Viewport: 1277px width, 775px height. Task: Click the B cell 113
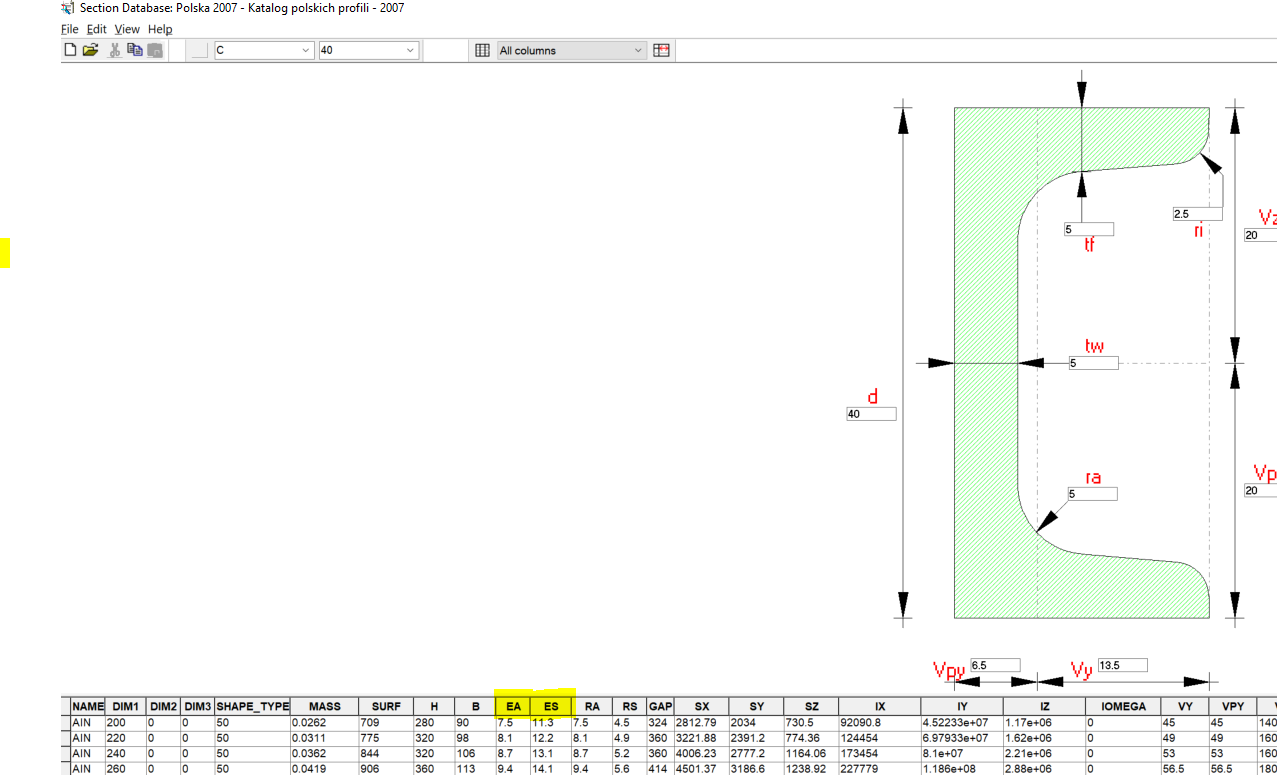coord(475,768)
